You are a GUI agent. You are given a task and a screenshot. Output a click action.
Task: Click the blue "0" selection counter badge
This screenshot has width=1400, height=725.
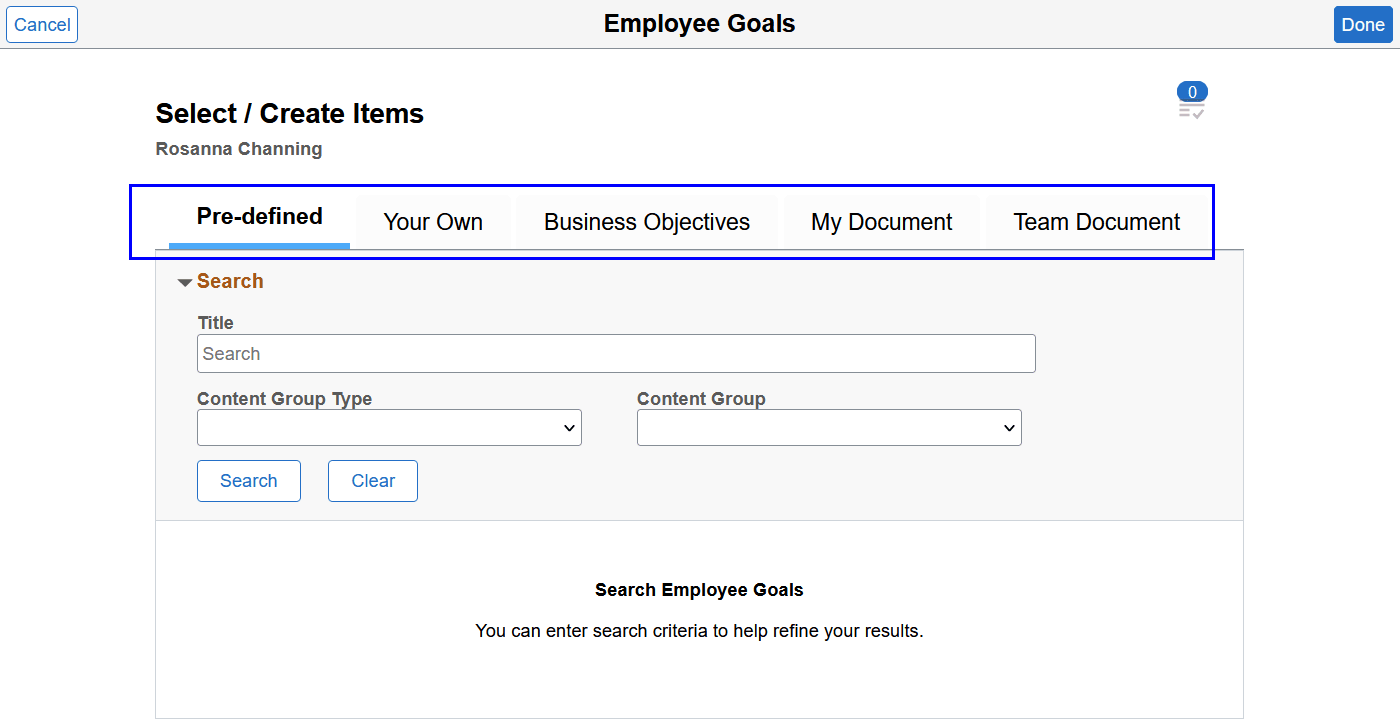point(1192,91)
